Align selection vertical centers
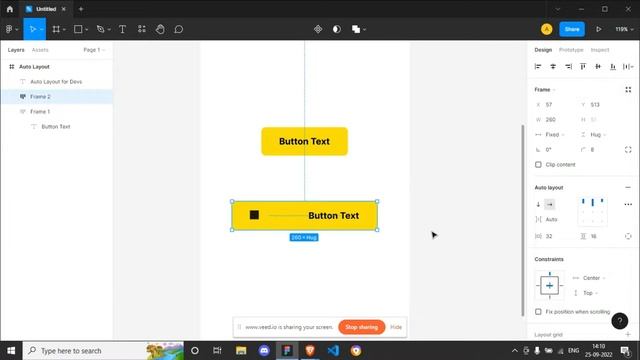Screen dimensions: 640x360 (598, 67)
